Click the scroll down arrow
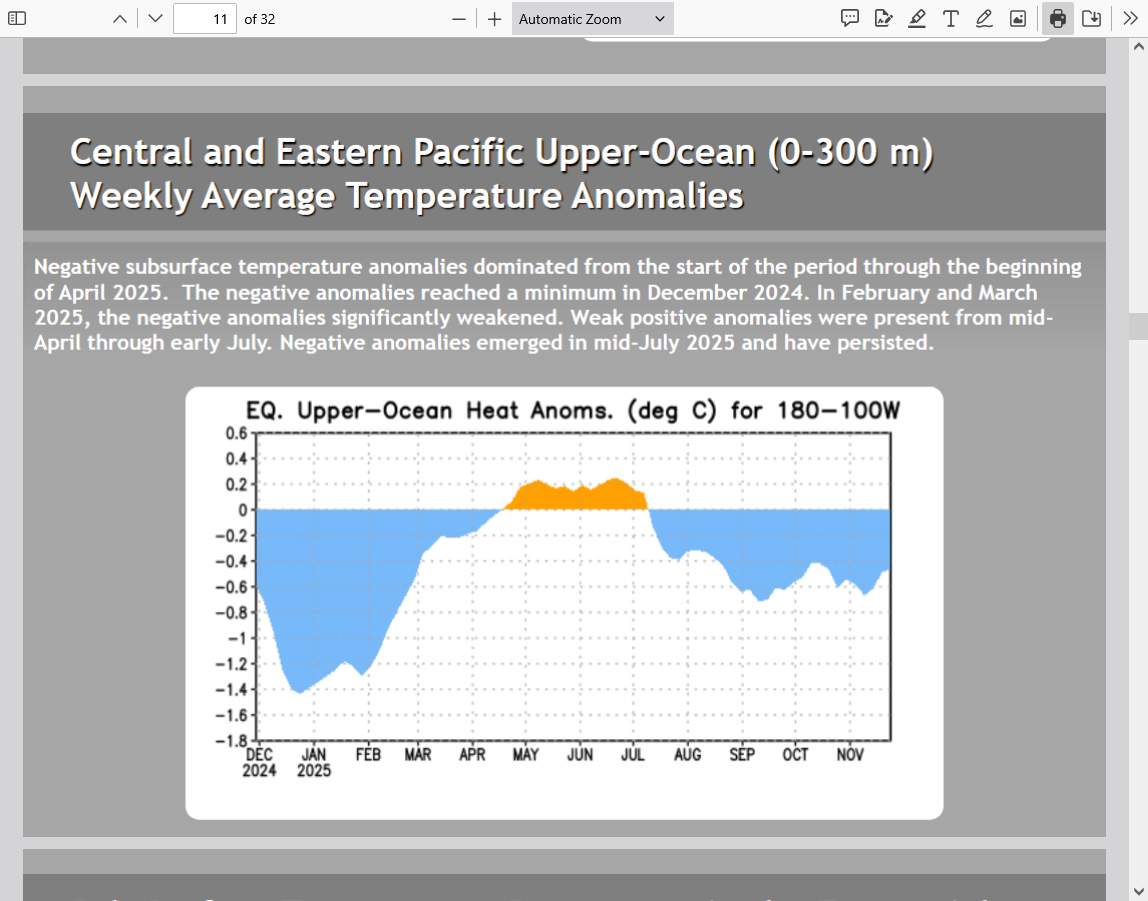1148x901 pixels. 1138,890
